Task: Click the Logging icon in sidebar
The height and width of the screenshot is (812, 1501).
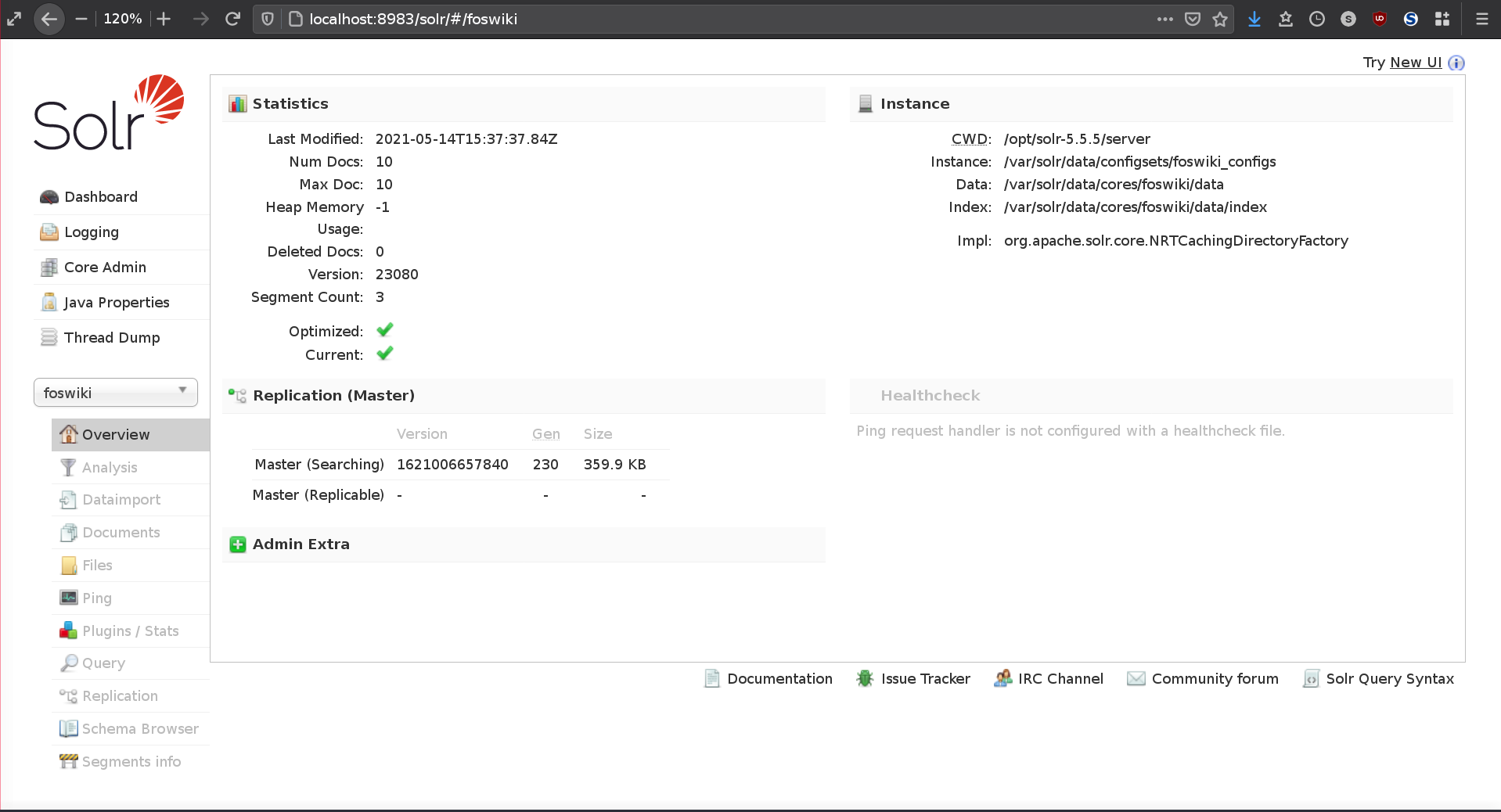Action: click(x=49, y=232)
